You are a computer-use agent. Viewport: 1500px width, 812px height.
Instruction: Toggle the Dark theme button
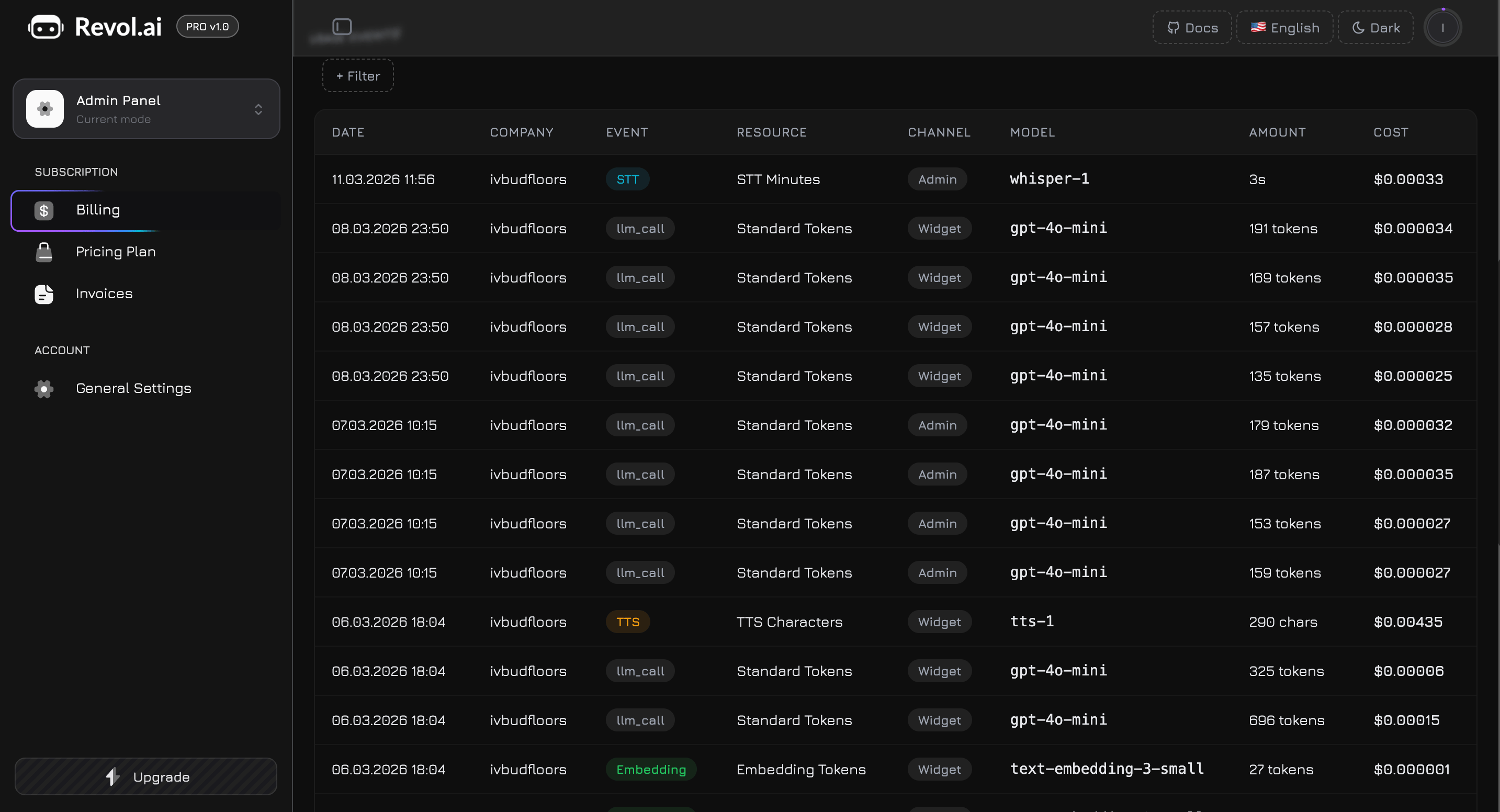click(x=1375, y=27)
